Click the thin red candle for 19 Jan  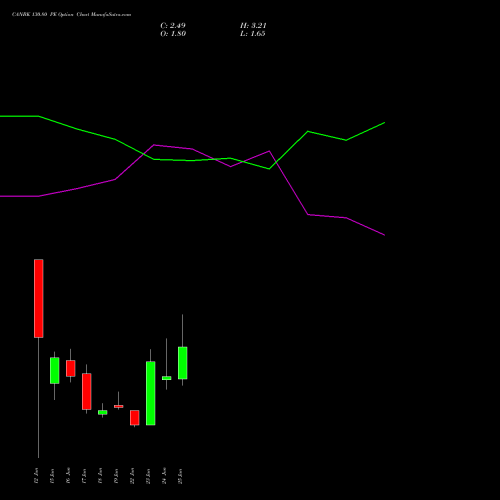pos(119,406)
